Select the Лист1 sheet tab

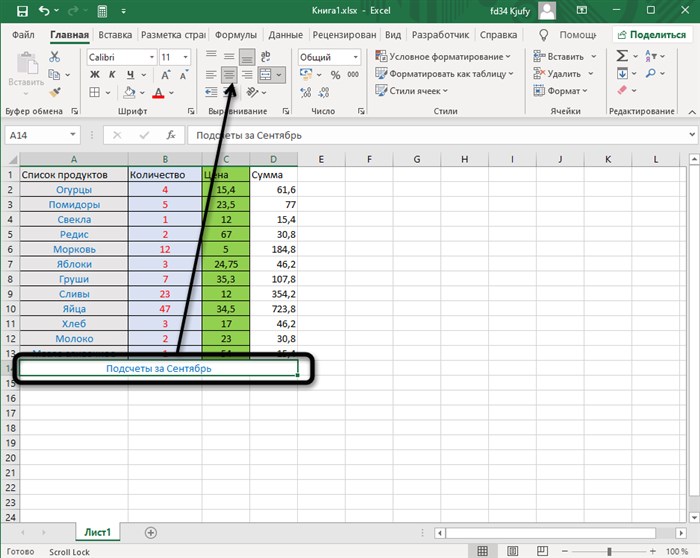tap(97, 532)
